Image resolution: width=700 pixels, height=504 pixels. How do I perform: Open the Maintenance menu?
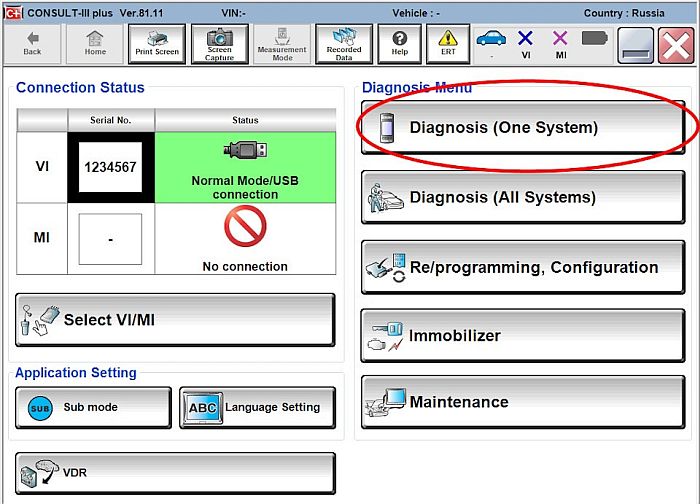click(x=523, y=402)
